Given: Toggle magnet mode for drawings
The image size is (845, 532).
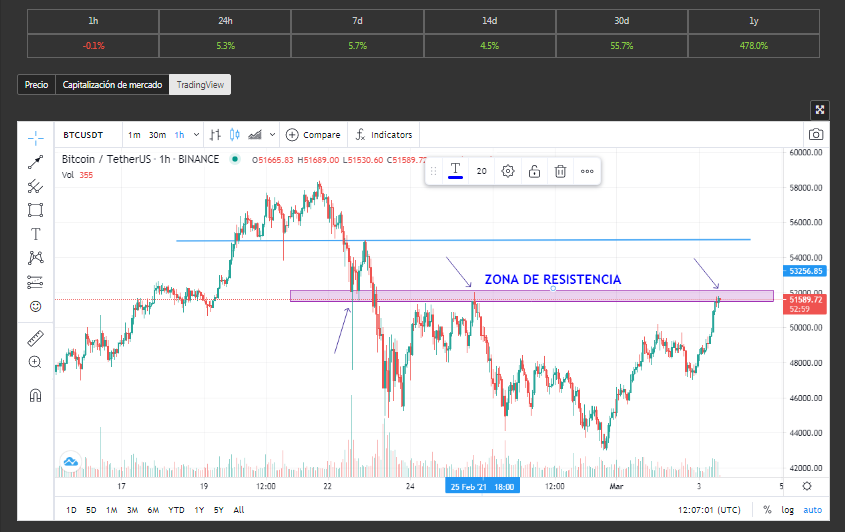Looking at the screenshot, I should click(x=36, y=395).
